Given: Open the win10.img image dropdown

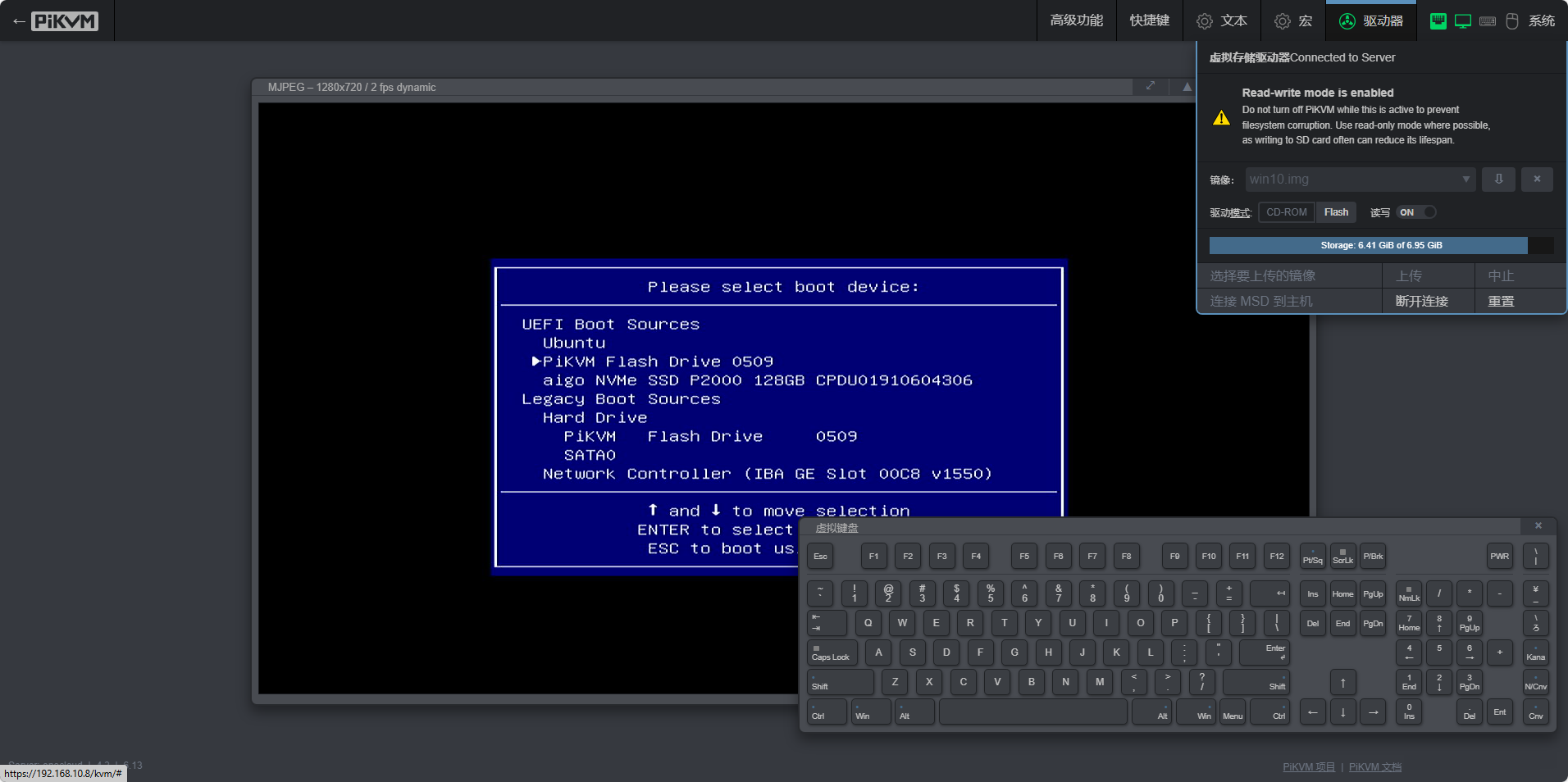Looking at the screenshot, I should 1360,180.
